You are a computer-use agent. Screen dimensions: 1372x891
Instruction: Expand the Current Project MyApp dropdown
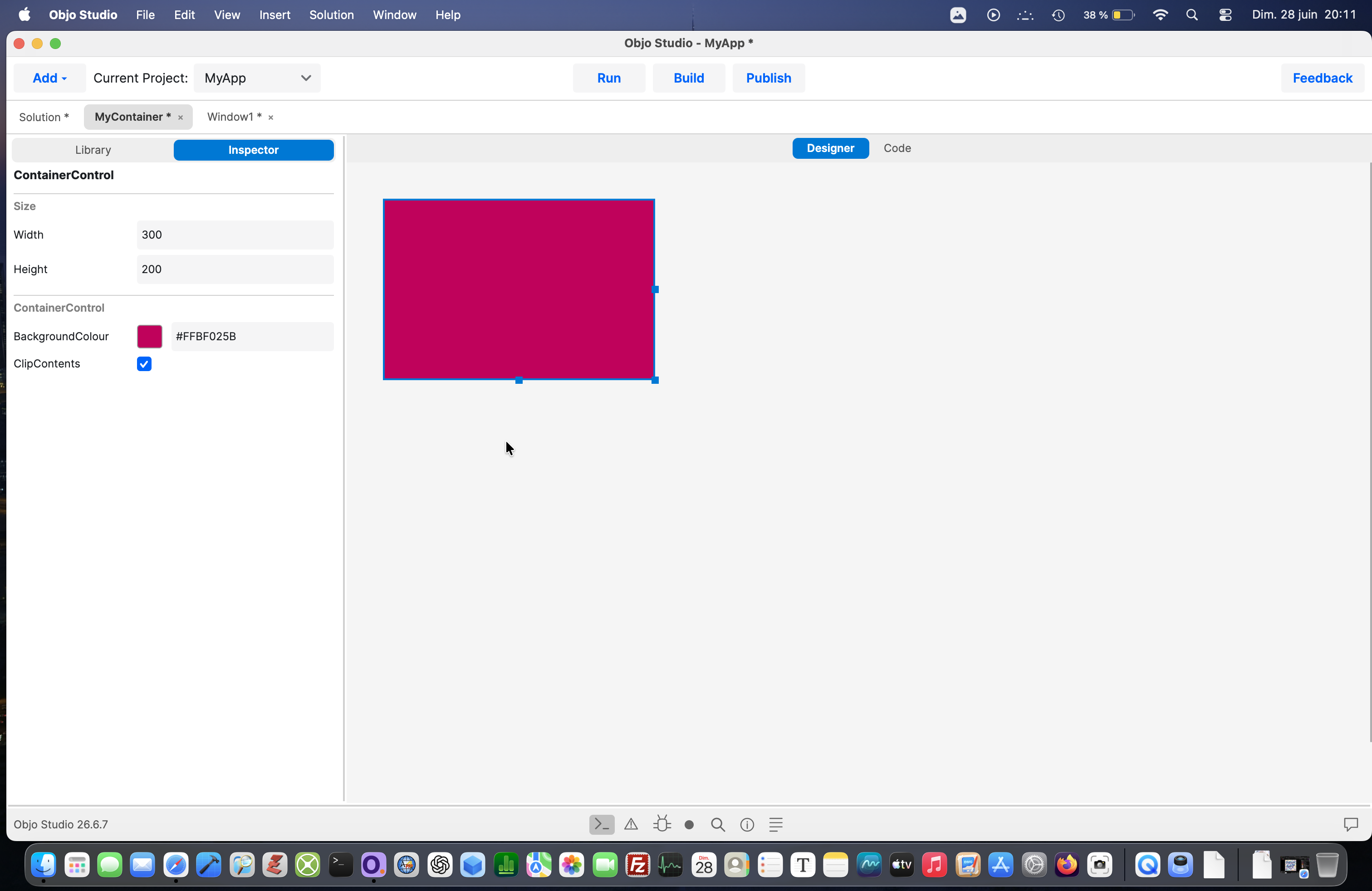click(257, 78)
